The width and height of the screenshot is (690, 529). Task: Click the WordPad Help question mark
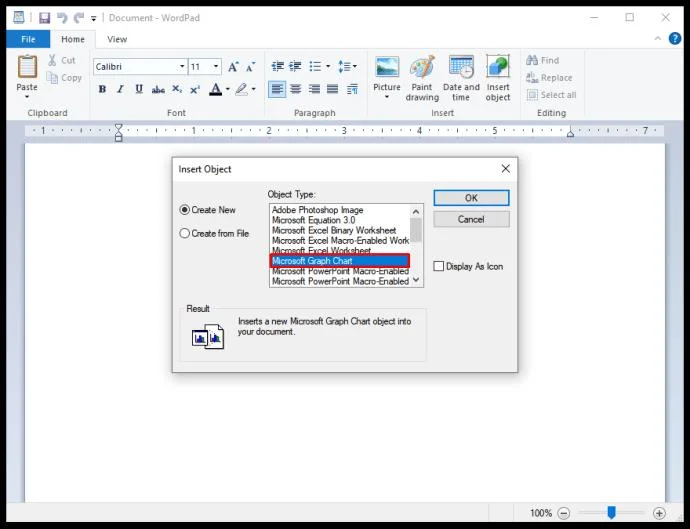675,39
